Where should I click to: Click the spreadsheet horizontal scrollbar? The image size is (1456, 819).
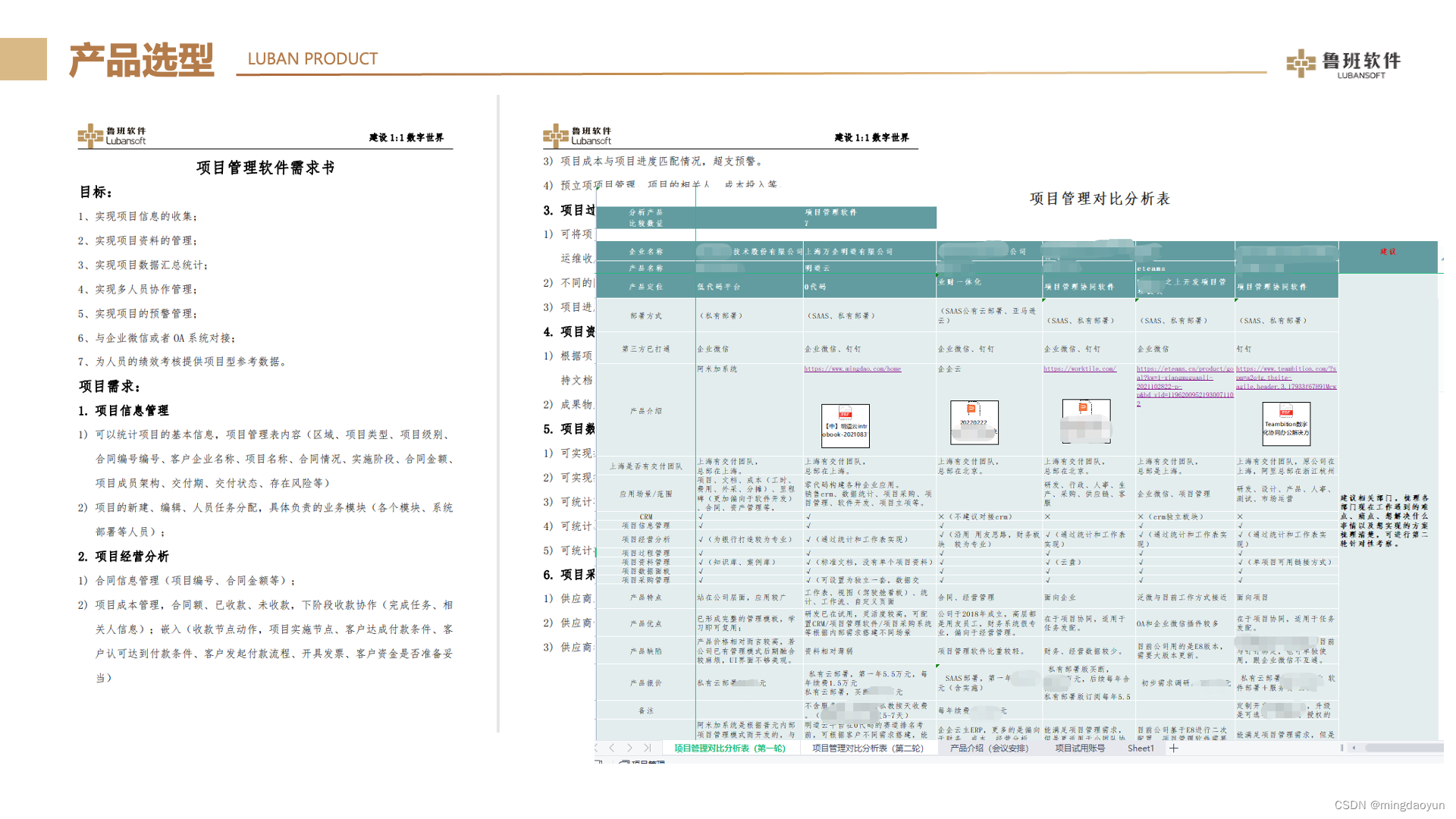(x=1403, y=748)
